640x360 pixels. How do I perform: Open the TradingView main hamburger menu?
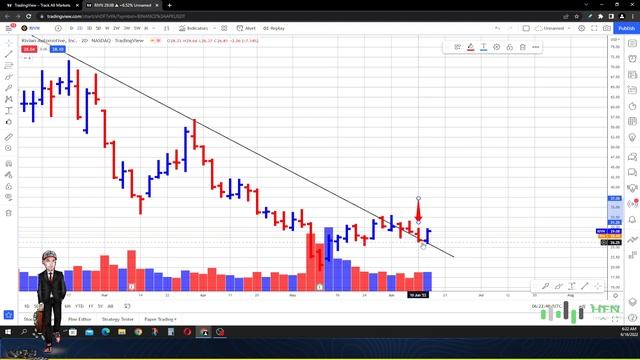coord(9,28)
